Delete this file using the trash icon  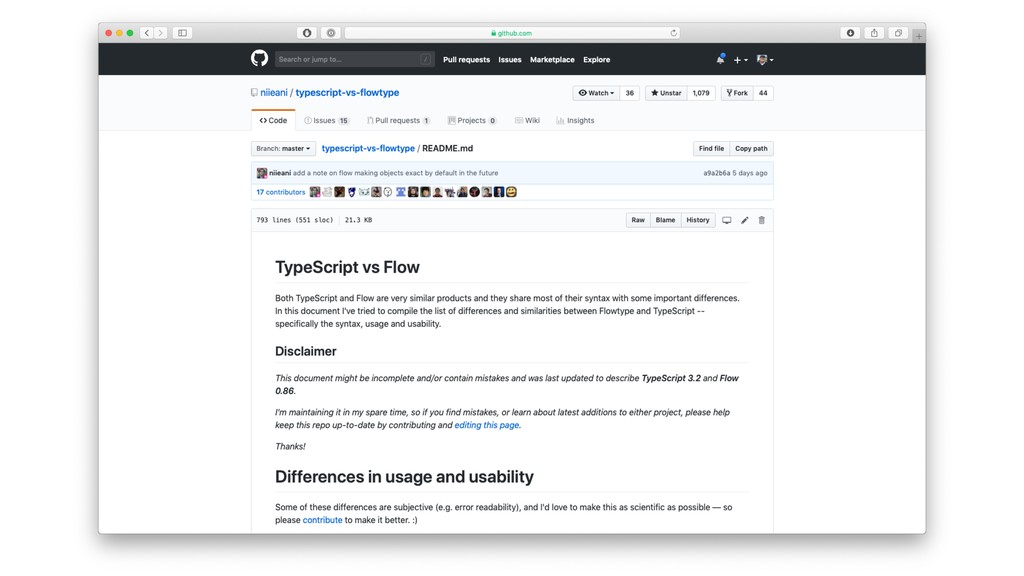pyautogui.click(x=761, y=220)
